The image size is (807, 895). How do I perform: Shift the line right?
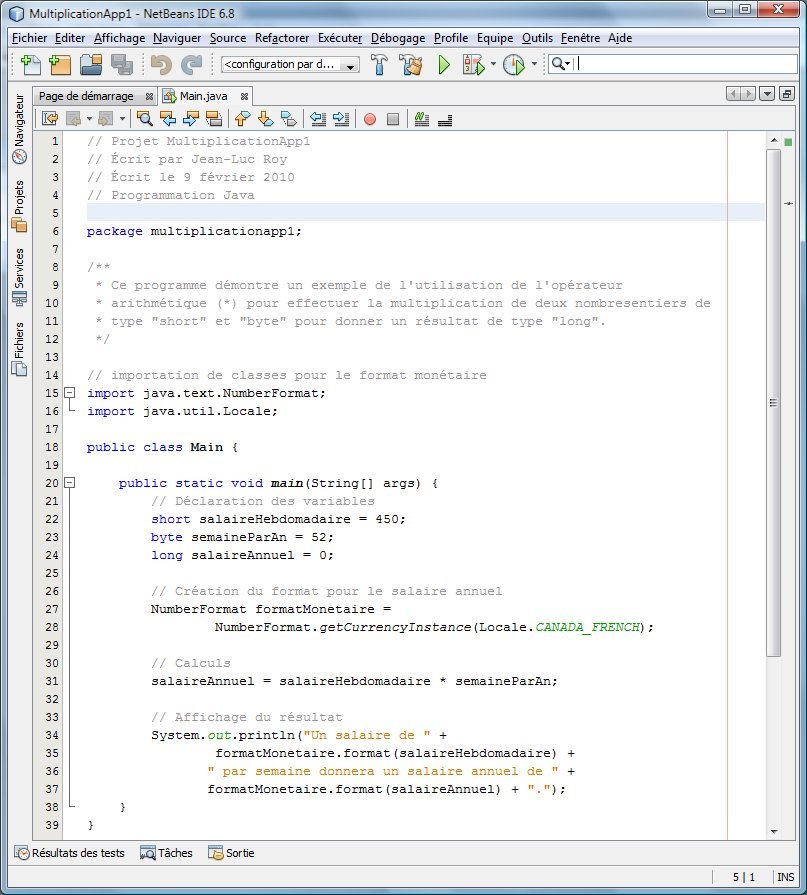(x=341, y=119)
